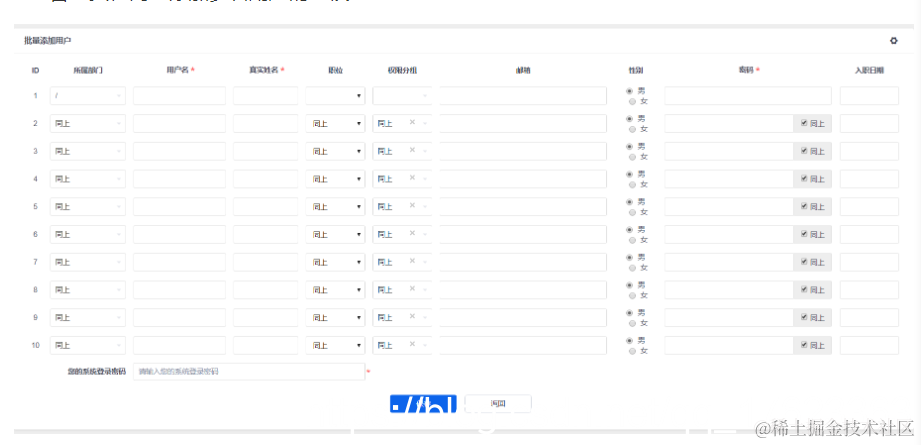
Task: Open the gear settings of 批量添加用户 panel
Action: coord(893,41)
